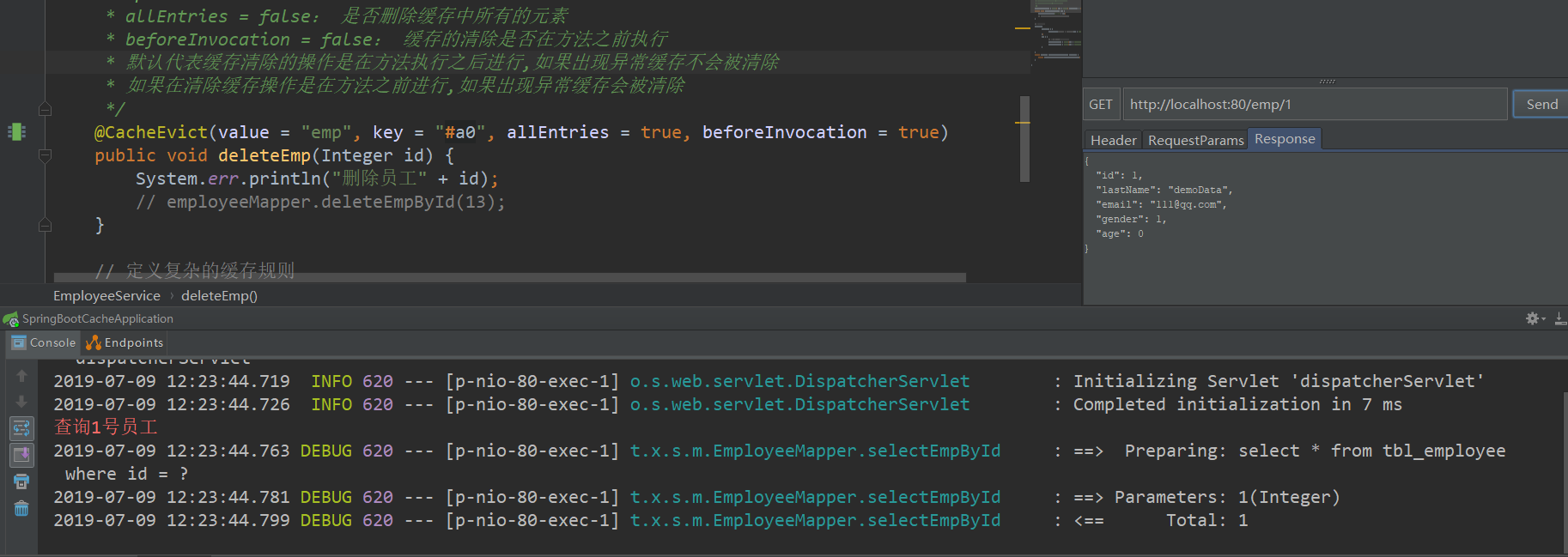This screenshot has width=1568, height=557.
Task: Click the red console line 查询1号员工
Action: (x=106, y=427)
